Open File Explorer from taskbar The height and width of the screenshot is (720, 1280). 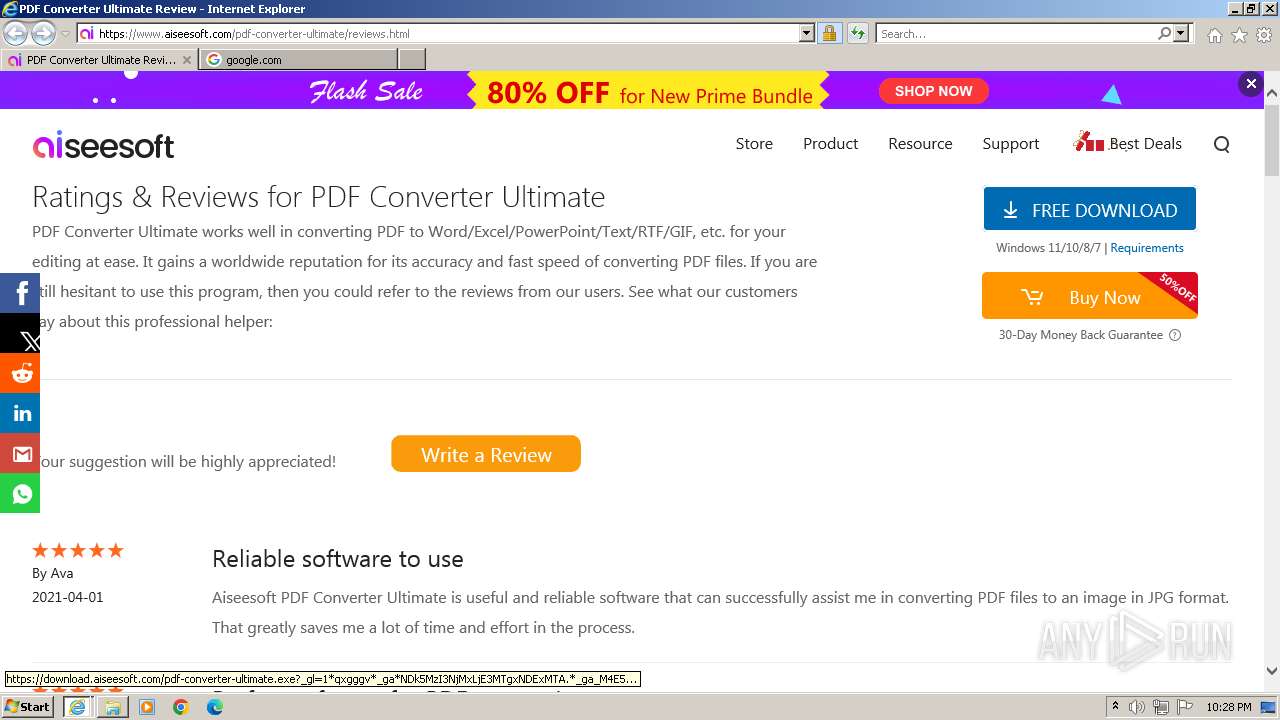coord(113,707)
